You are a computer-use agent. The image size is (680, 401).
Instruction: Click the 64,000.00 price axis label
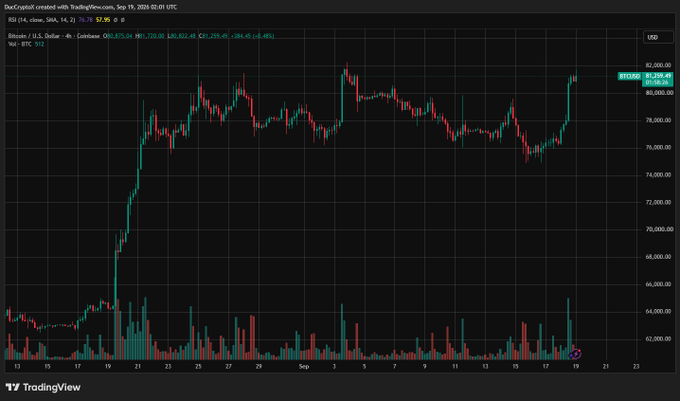pos(658,311)
